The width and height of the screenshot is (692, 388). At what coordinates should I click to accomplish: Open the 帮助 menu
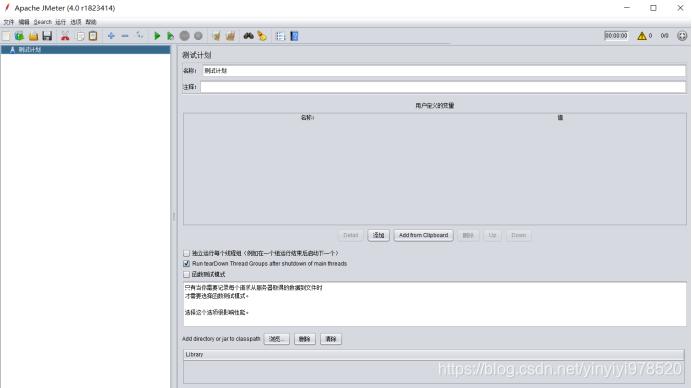(91, 22)
